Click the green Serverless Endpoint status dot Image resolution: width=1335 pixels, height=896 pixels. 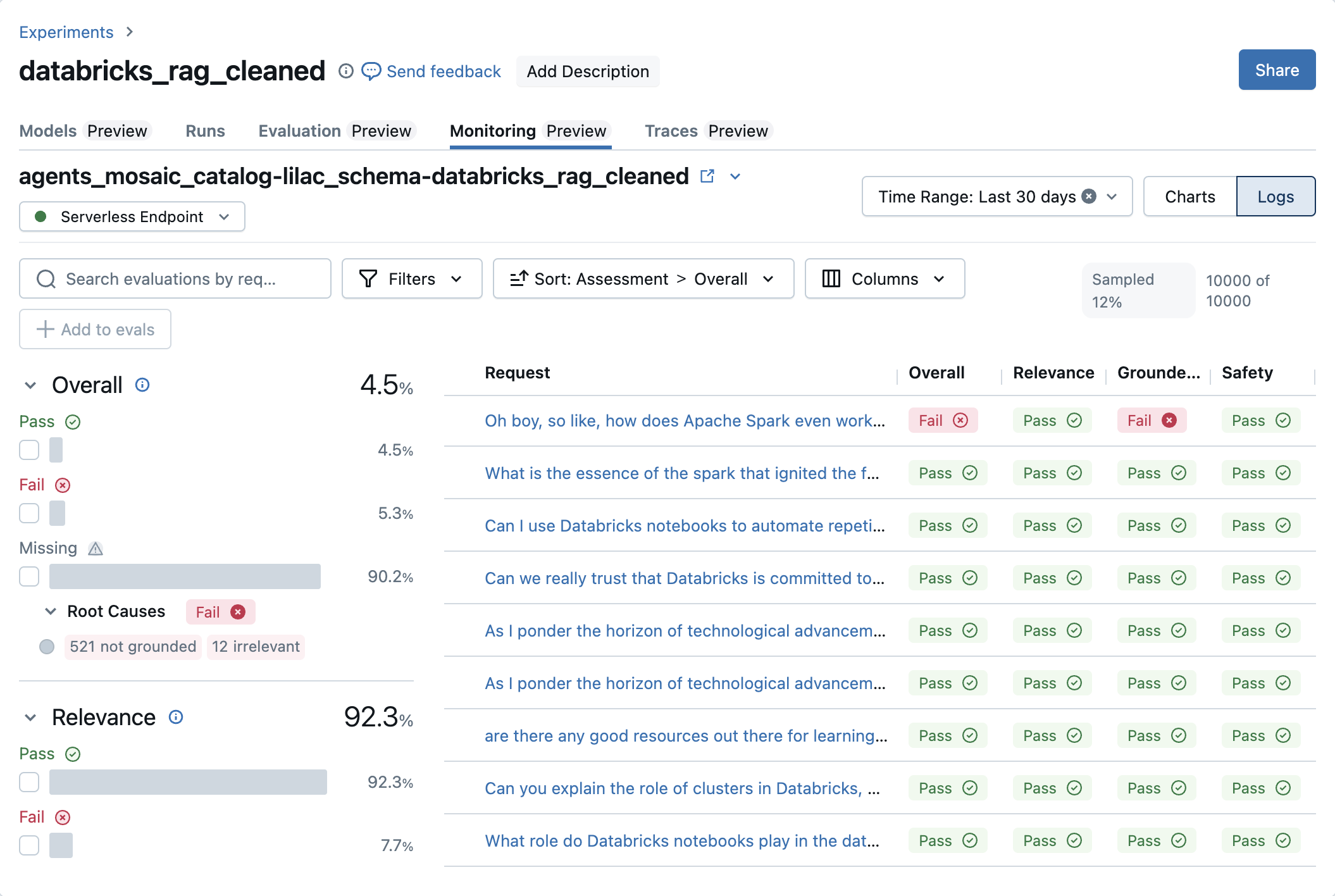[40, 216]
